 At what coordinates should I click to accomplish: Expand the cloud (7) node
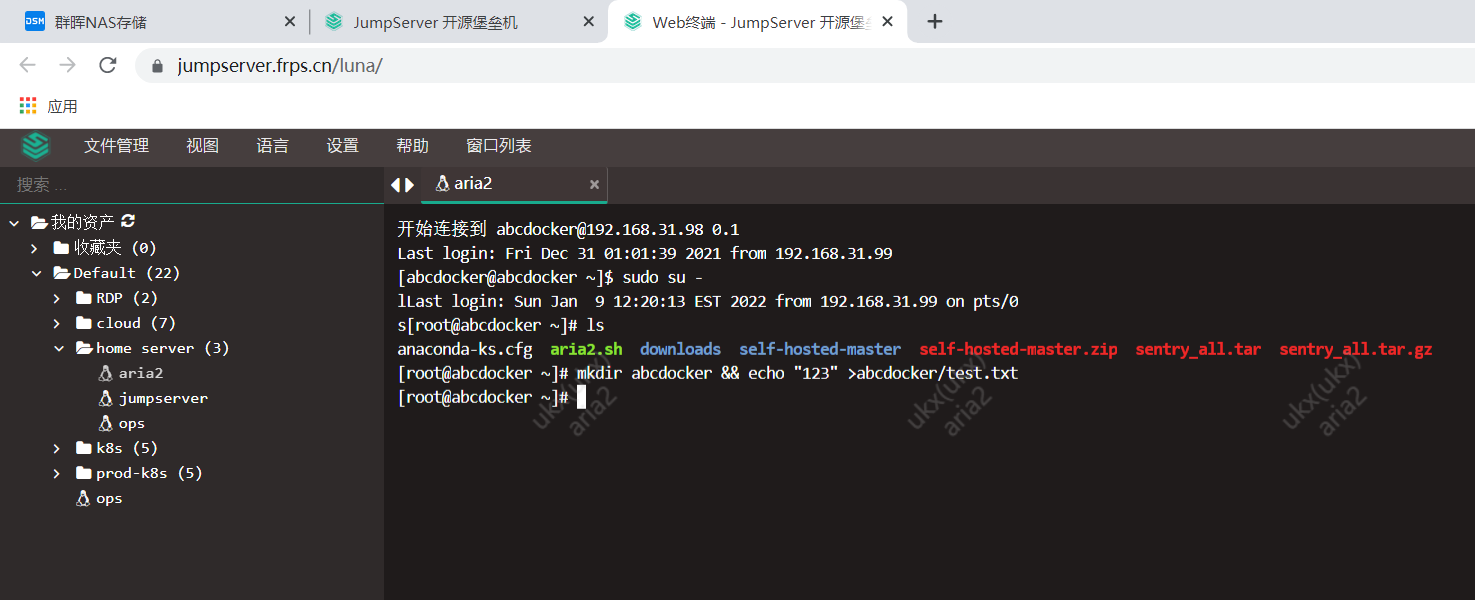coord(58,323)
